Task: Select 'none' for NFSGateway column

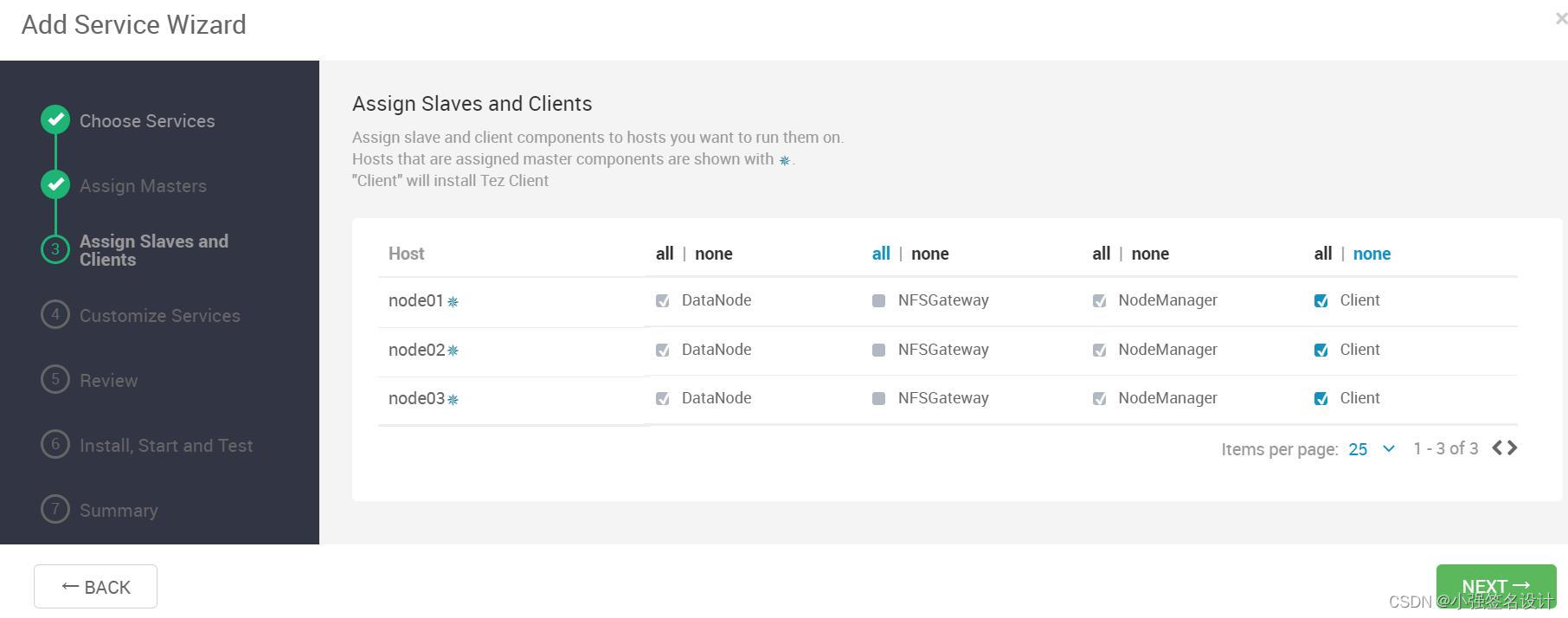Action: click(x=930, y=254)
